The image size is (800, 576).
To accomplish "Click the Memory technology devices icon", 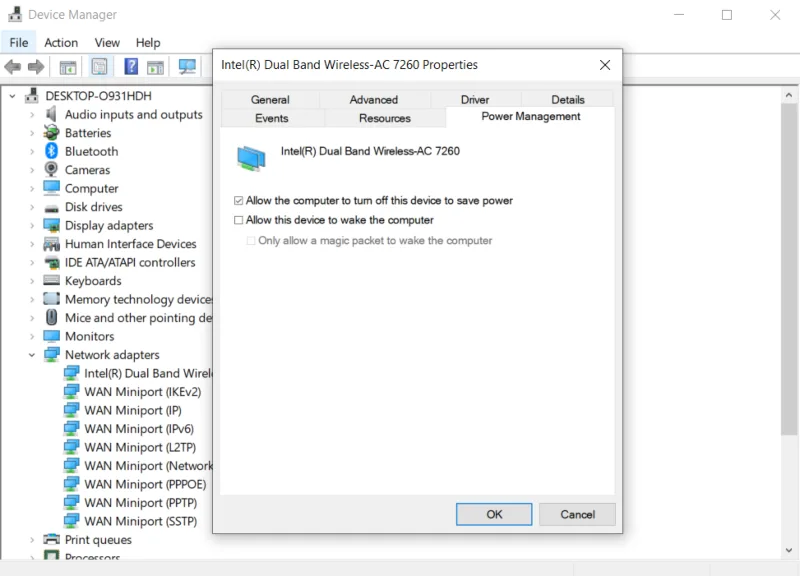I will 51,299.
